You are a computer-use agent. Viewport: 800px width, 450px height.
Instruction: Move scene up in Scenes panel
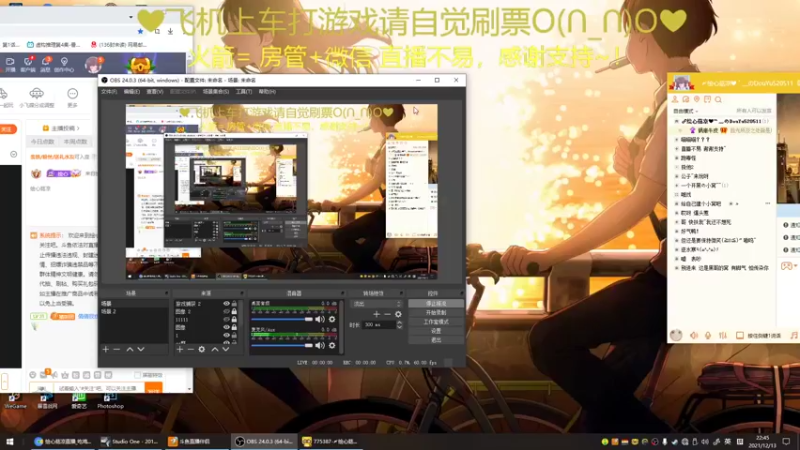(130, 349)
